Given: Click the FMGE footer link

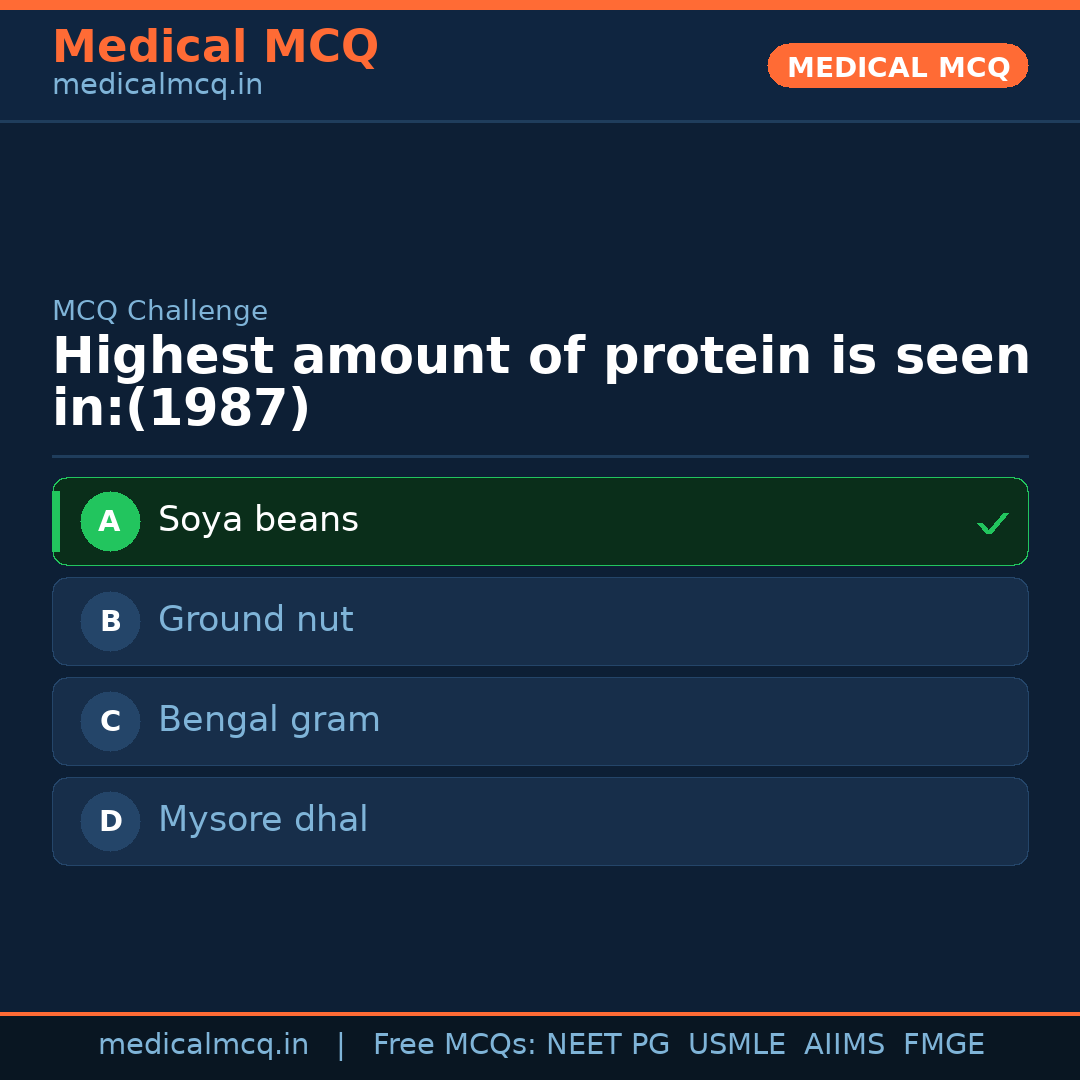Looking at the screenshot, I should click(943, 1043).
